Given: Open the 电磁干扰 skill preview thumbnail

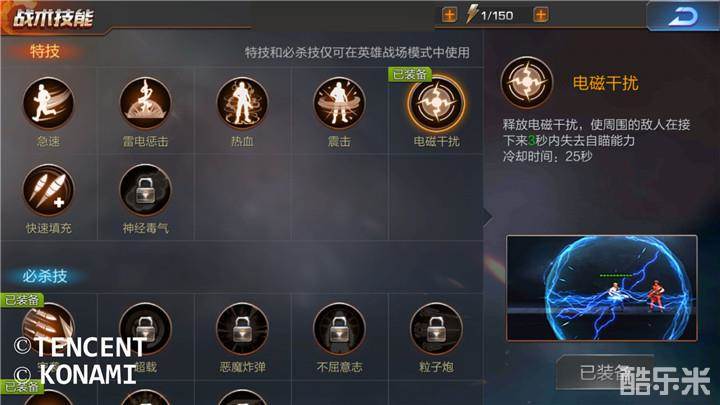Looking at the screenshot, I should coord(602,288).
